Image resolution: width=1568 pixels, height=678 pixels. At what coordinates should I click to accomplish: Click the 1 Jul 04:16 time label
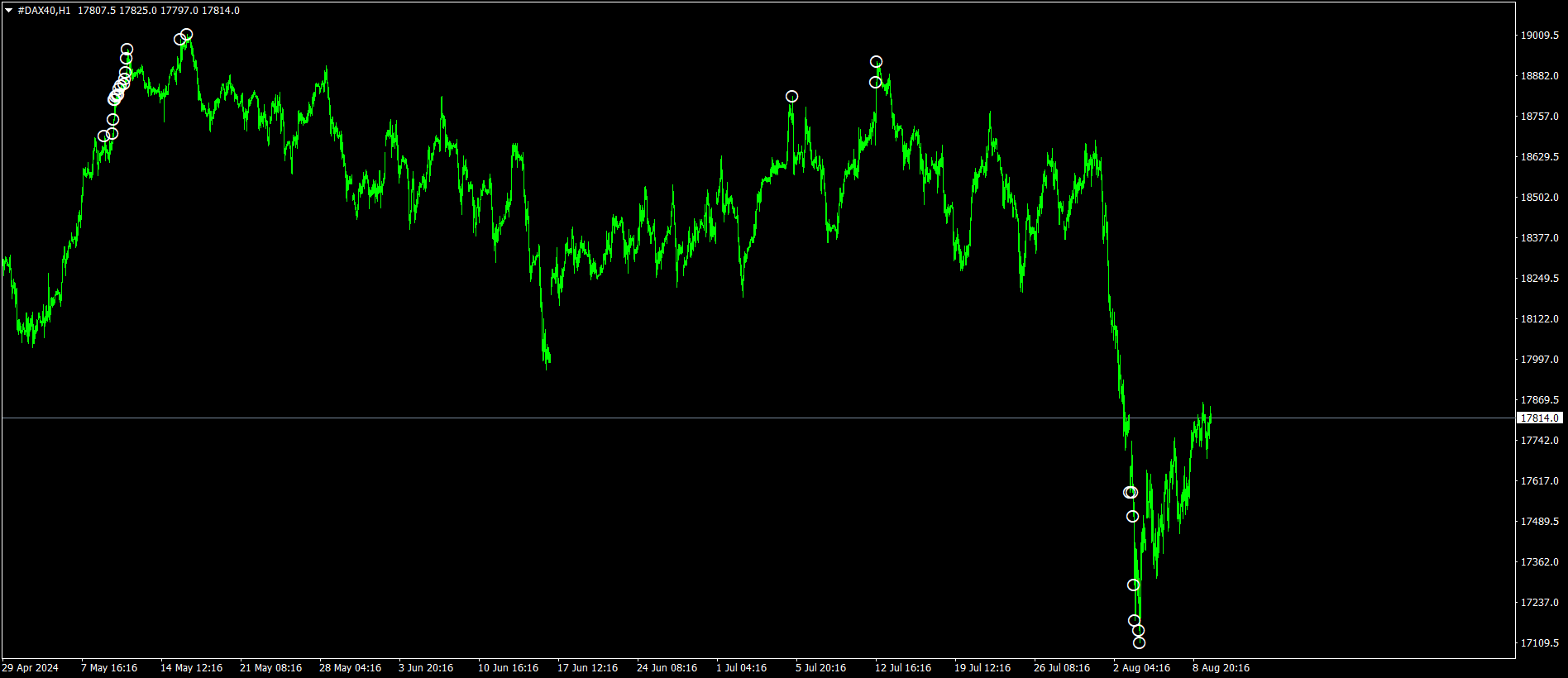741,668
